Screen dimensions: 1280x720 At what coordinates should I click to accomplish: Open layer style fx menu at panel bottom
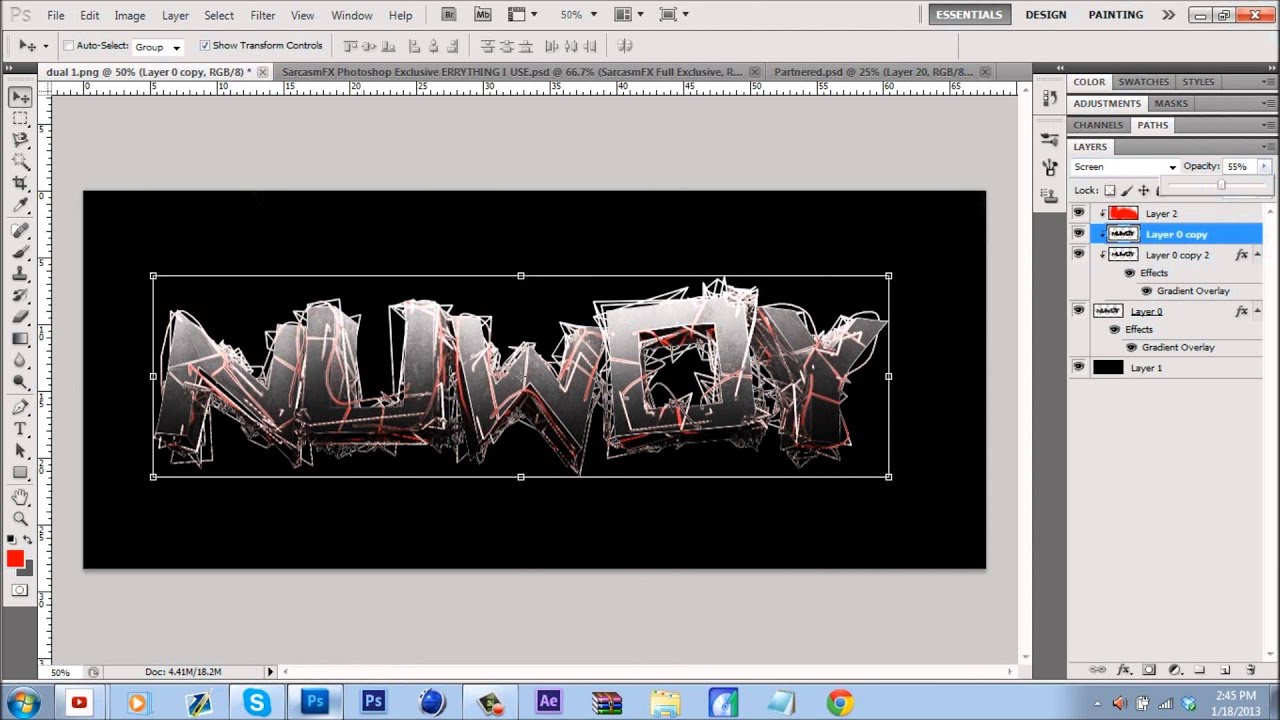coord(1123,670)
